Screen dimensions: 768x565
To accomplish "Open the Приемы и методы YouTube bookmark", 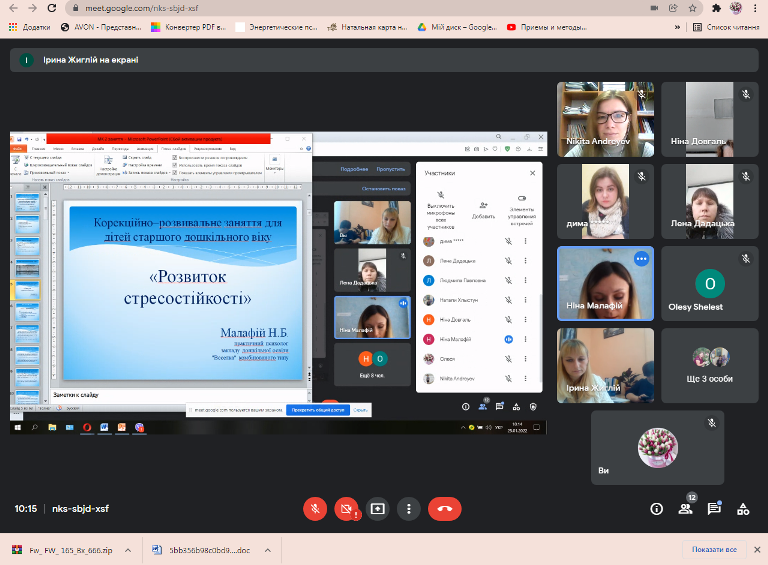I will [547, 27].
